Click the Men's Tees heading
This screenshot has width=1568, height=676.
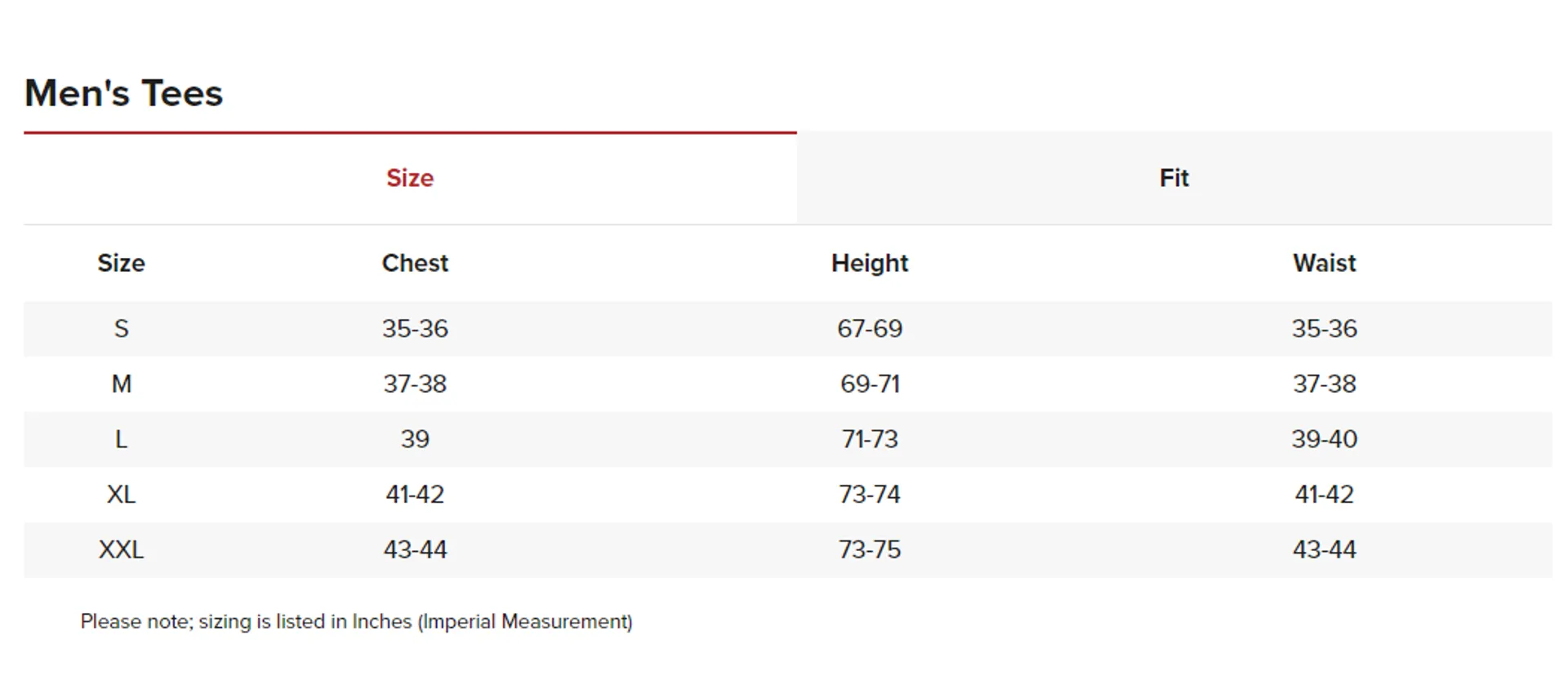pos(123,93)
